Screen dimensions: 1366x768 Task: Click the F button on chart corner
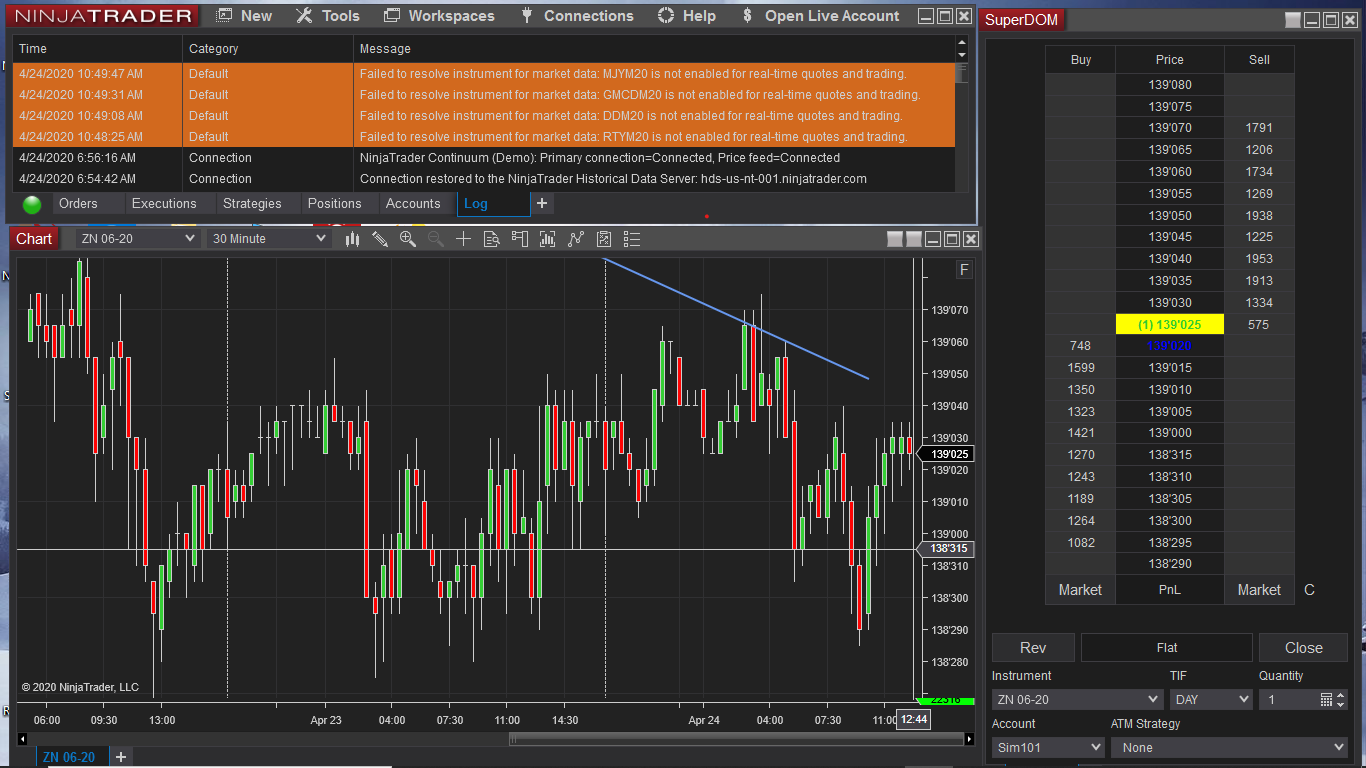(964, 270)
